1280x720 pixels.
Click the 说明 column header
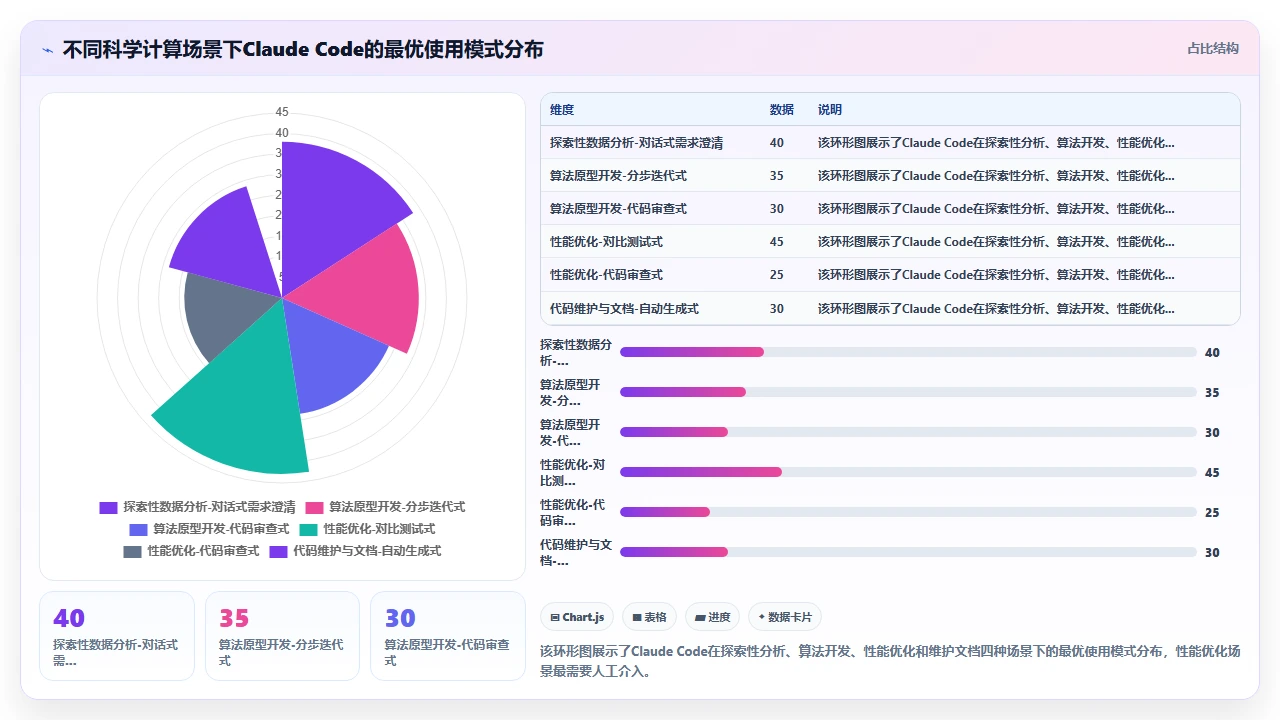click(x=830, y=110)
